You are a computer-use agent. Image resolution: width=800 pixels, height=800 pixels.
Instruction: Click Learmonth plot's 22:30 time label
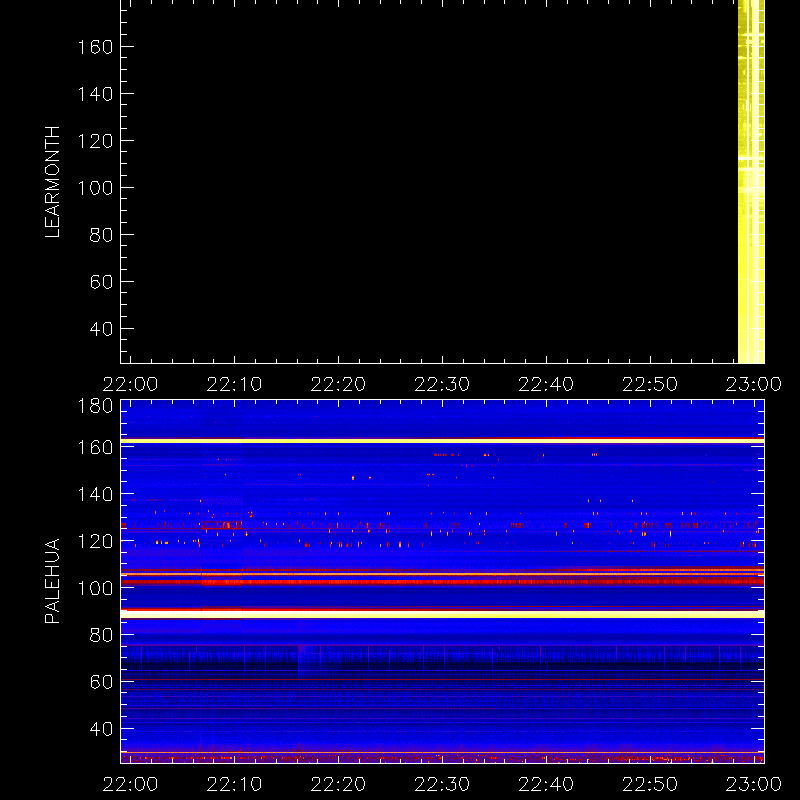click(x=442, y=384)
